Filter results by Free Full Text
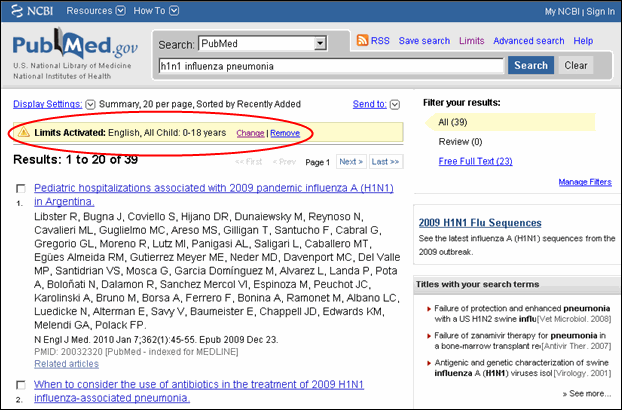622x410 pixels. pyautogui.click(x=475, y=161)
